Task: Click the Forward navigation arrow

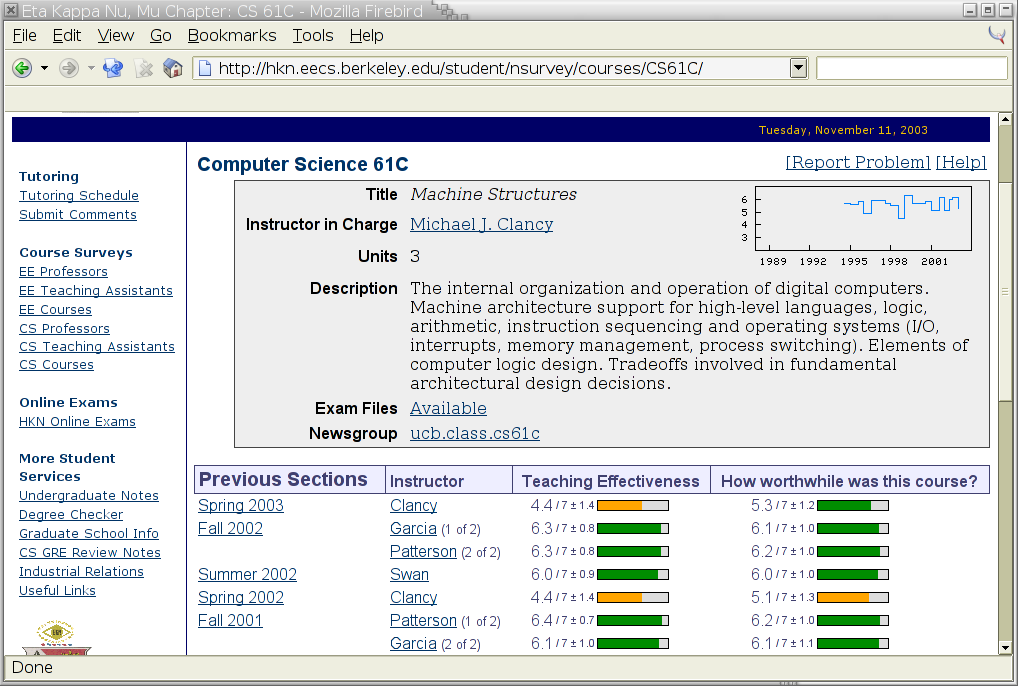Action: [x=68, y=68]
